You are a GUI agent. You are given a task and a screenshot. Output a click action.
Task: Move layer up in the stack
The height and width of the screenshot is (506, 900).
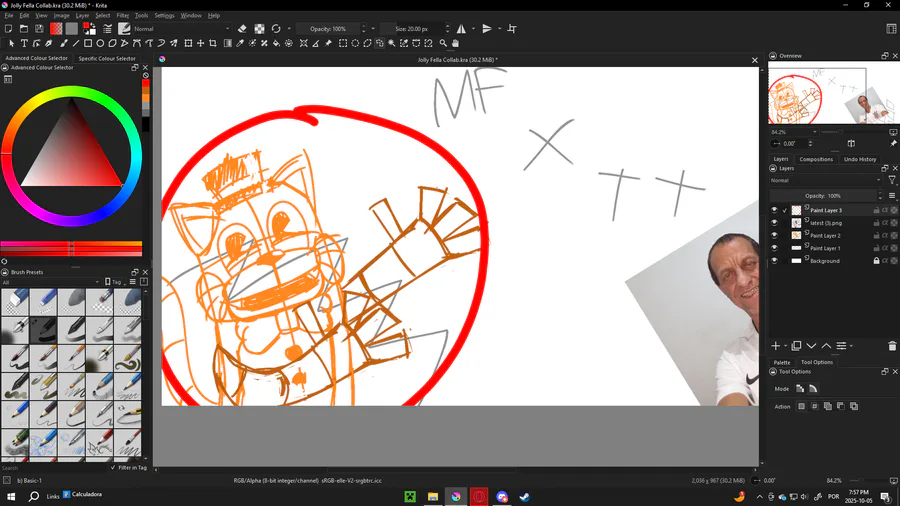coord(826,346)
